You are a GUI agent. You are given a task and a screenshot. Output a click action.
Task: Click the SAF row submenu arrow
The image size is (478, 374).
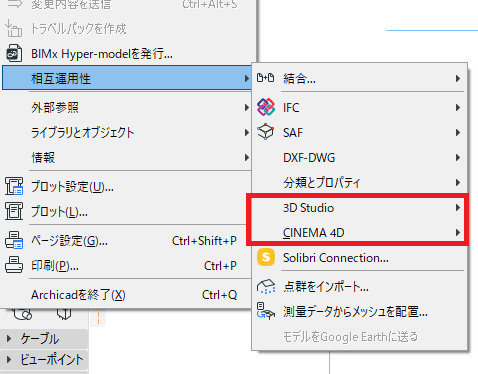tap(458, 132)
